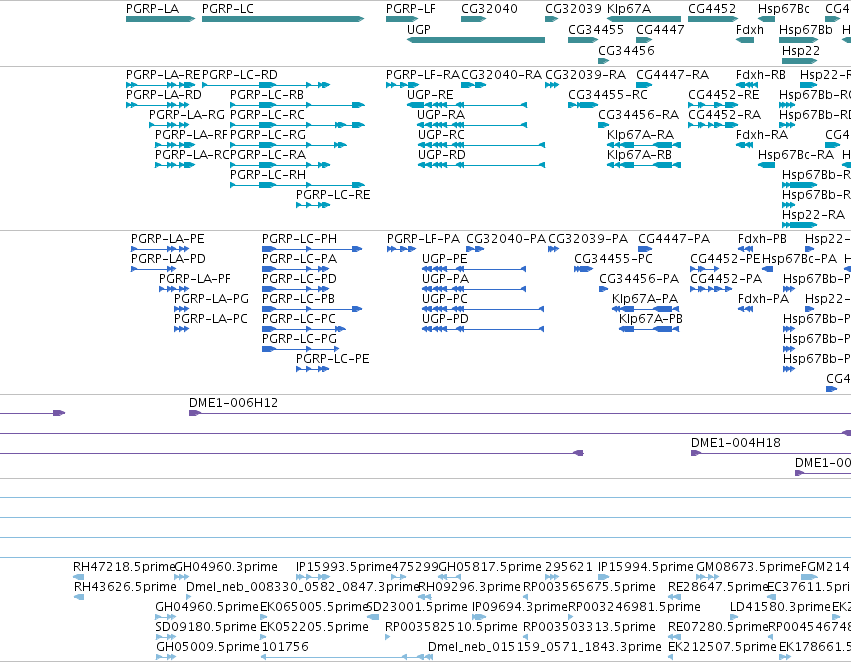Select the CG32040-RA transcript label

pos(501,75)
